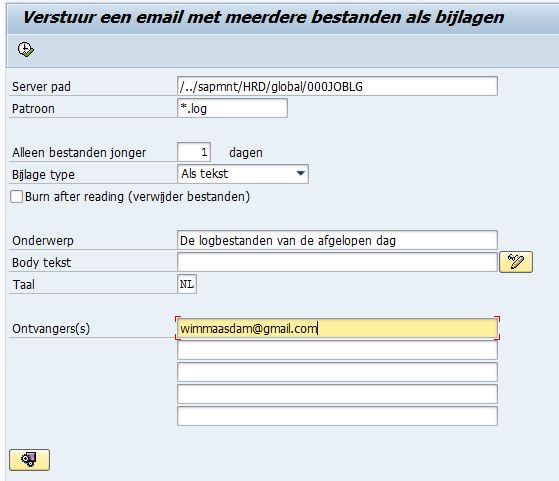Click the Execute clock icon in toolbar

click(x=26, y=49)
